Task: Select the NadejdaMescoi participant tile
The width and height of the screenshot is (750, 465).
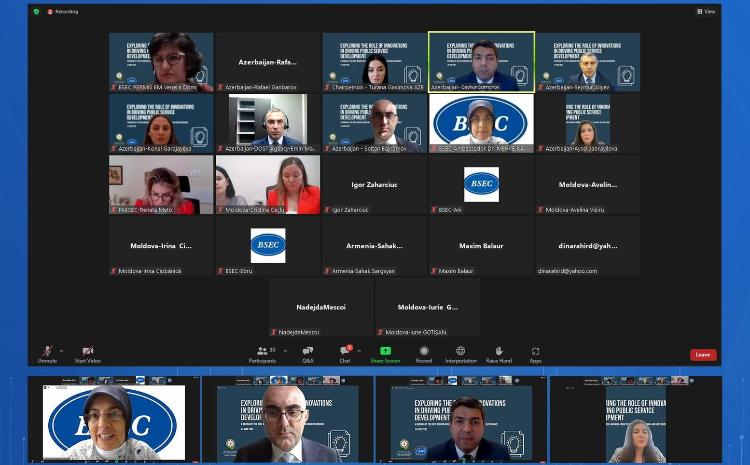Action: point(321,307)
